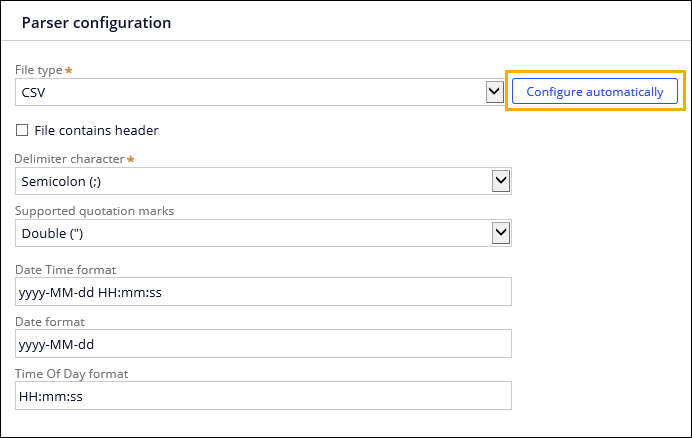
Task: Expand the Delimiter character dropdown arrow
Action: pos(501,181)
